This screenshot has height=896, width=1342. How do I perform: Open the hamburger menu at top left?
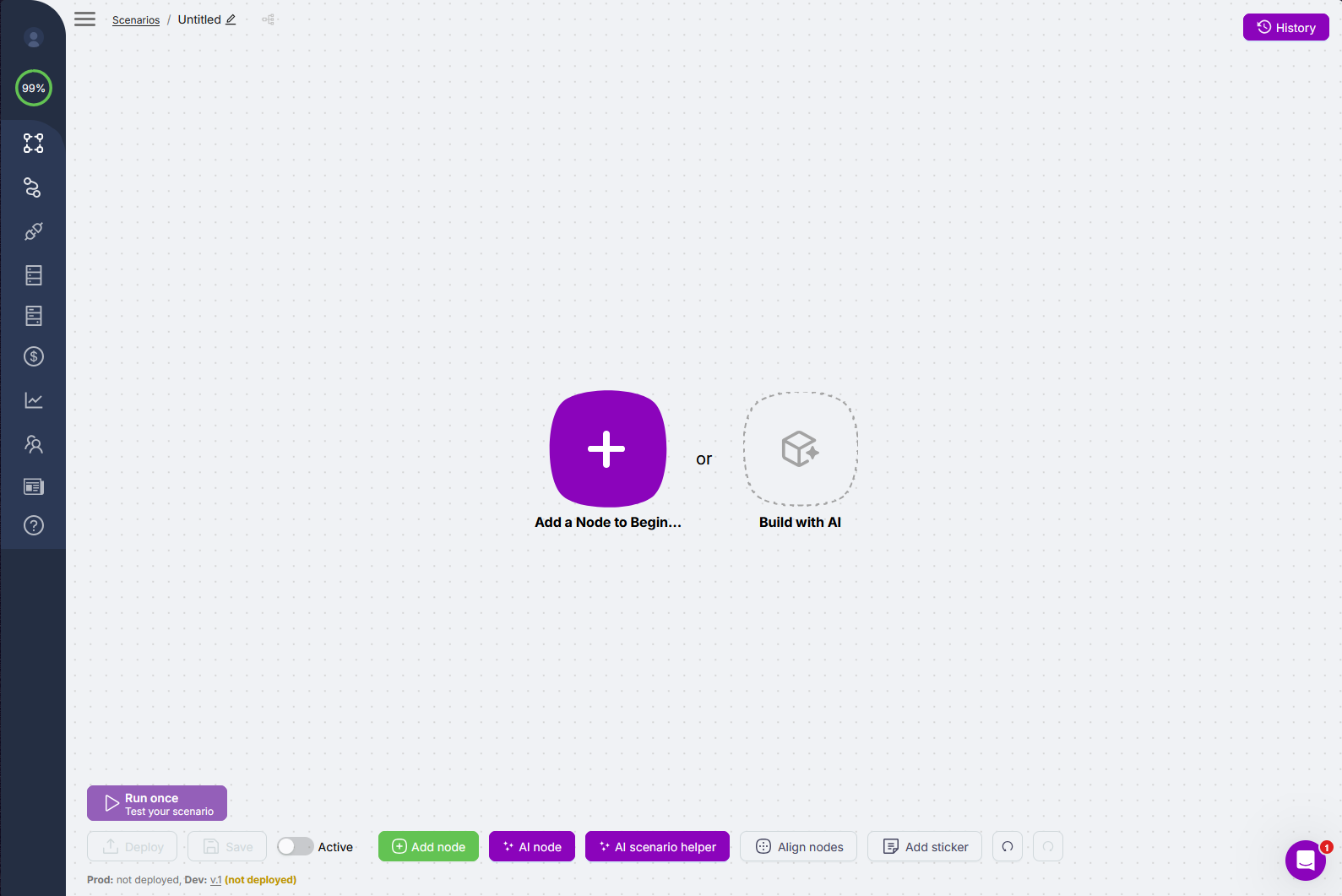tap(84, 19)
